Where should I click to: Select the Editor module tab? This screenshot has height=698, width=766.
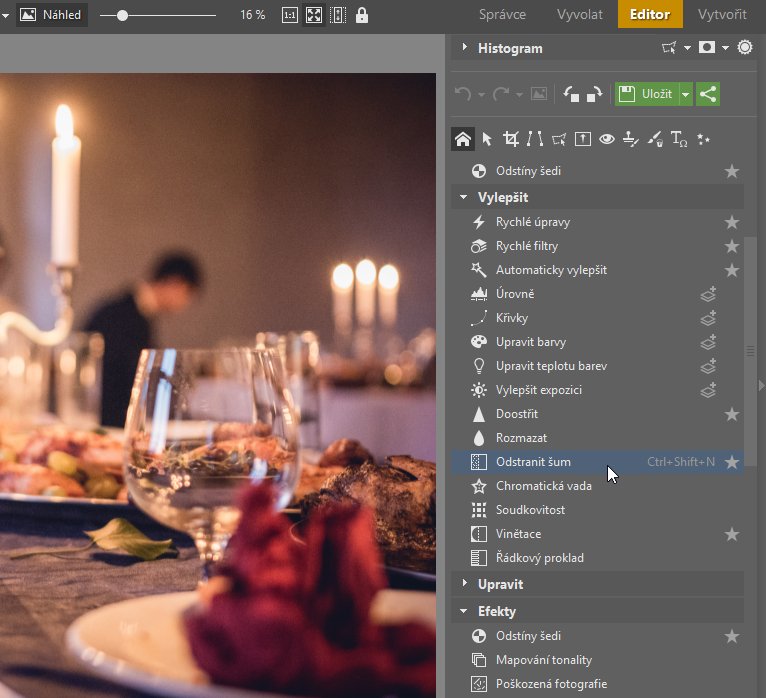point(650,14)
